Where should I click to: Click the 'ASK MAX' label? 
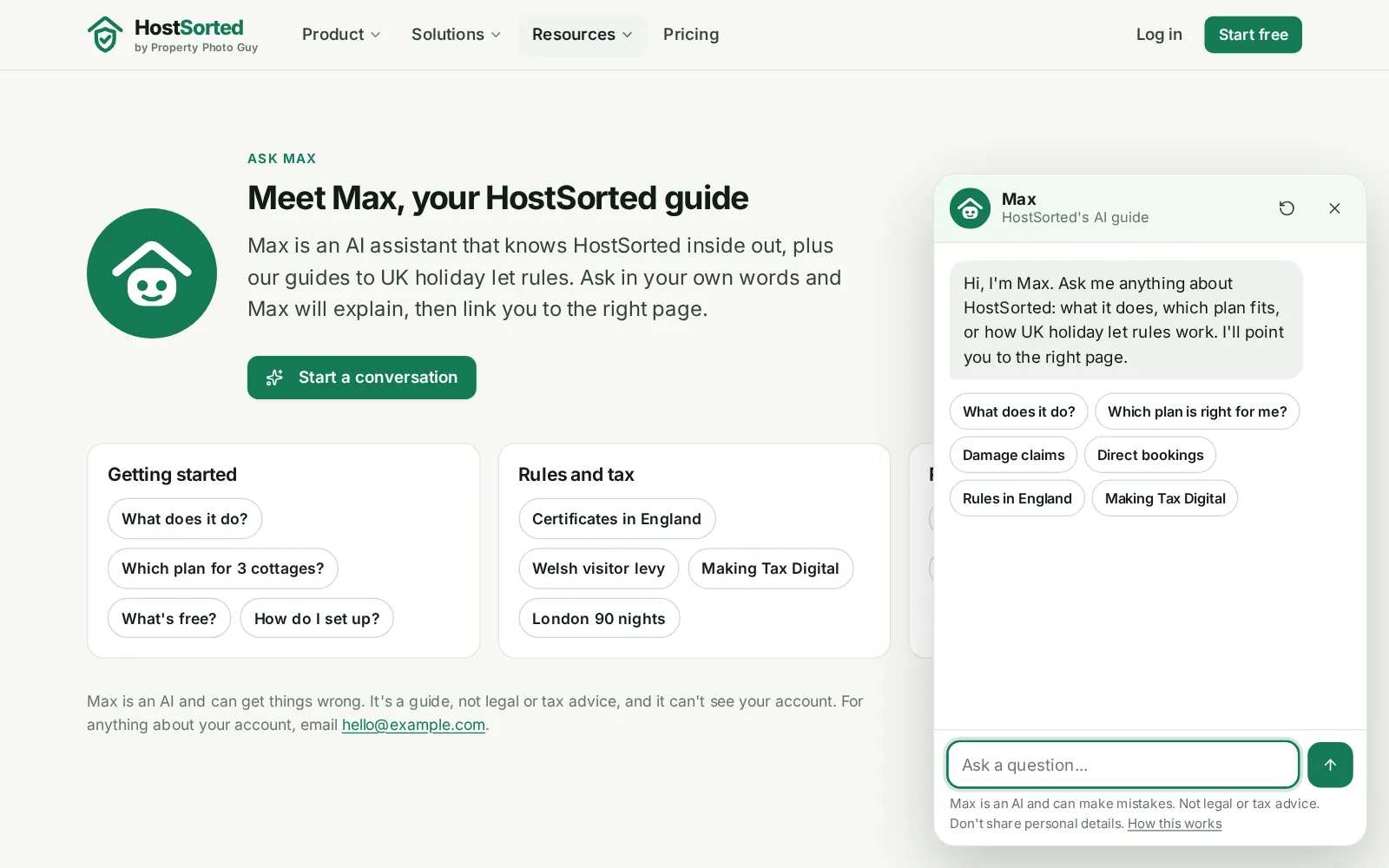click(282, 159)
